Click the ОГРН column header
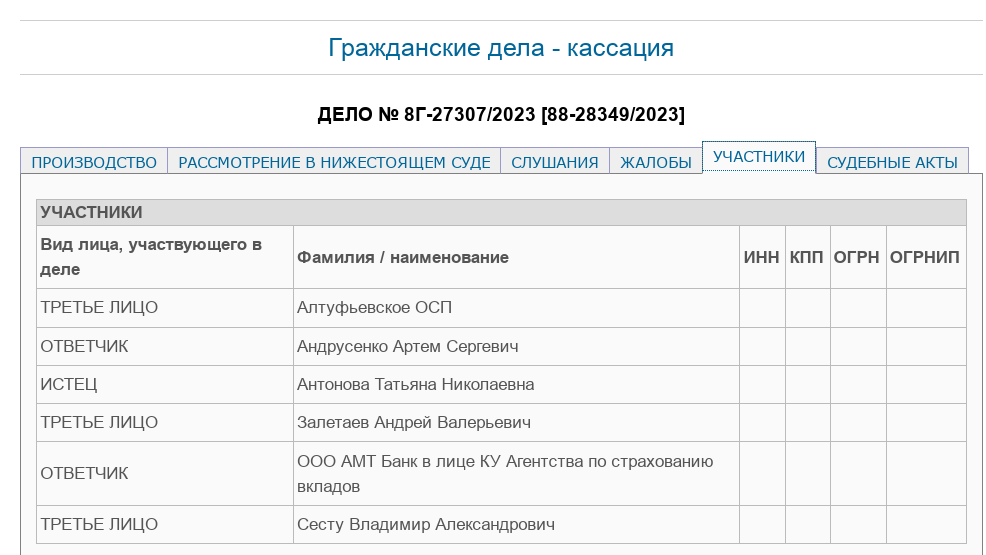This screenshot has height=555, width=986. coord(857,257)
